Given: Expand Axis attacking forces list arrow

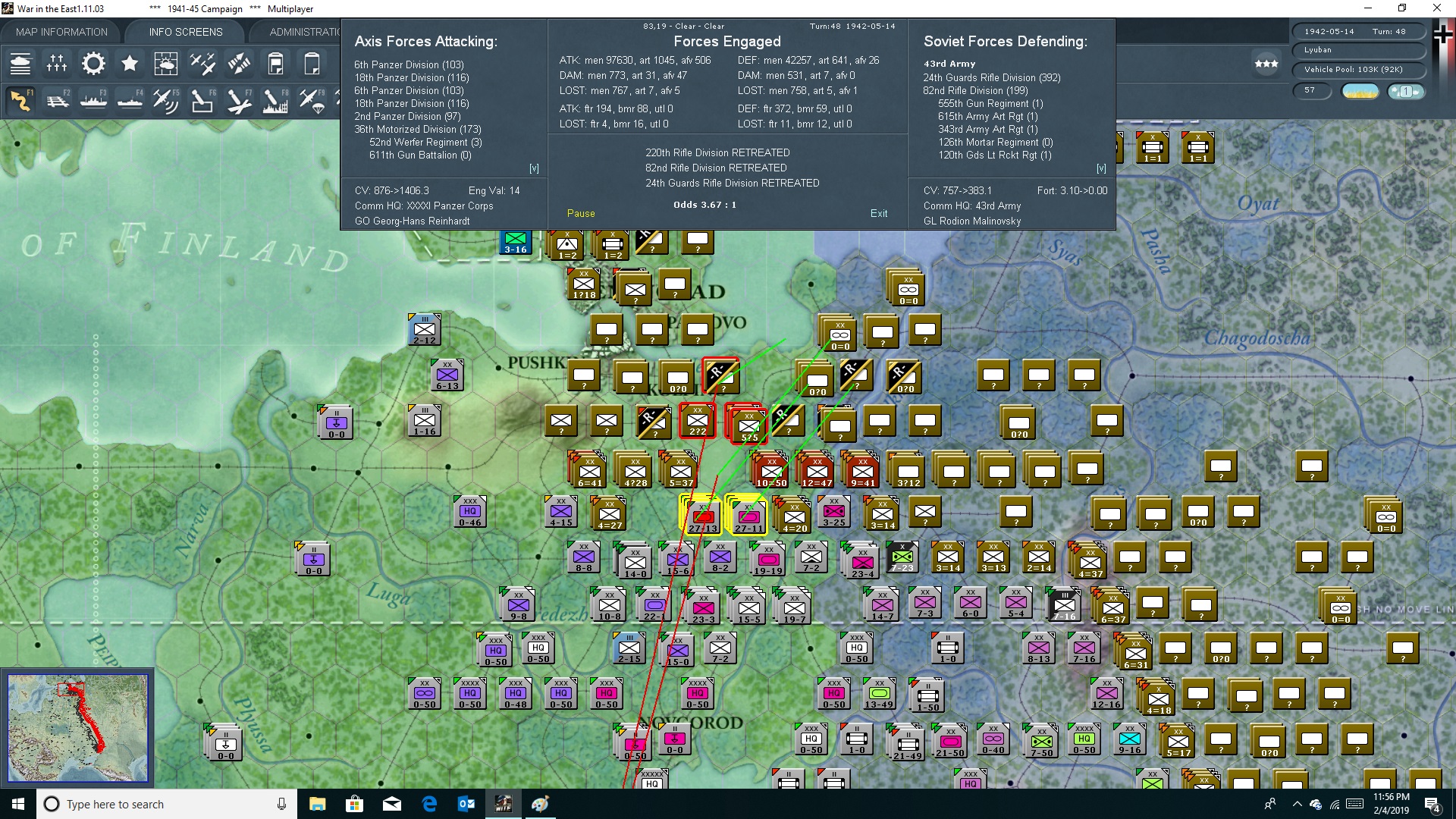Looking at the screenshot, I should [x=534, y=168].
